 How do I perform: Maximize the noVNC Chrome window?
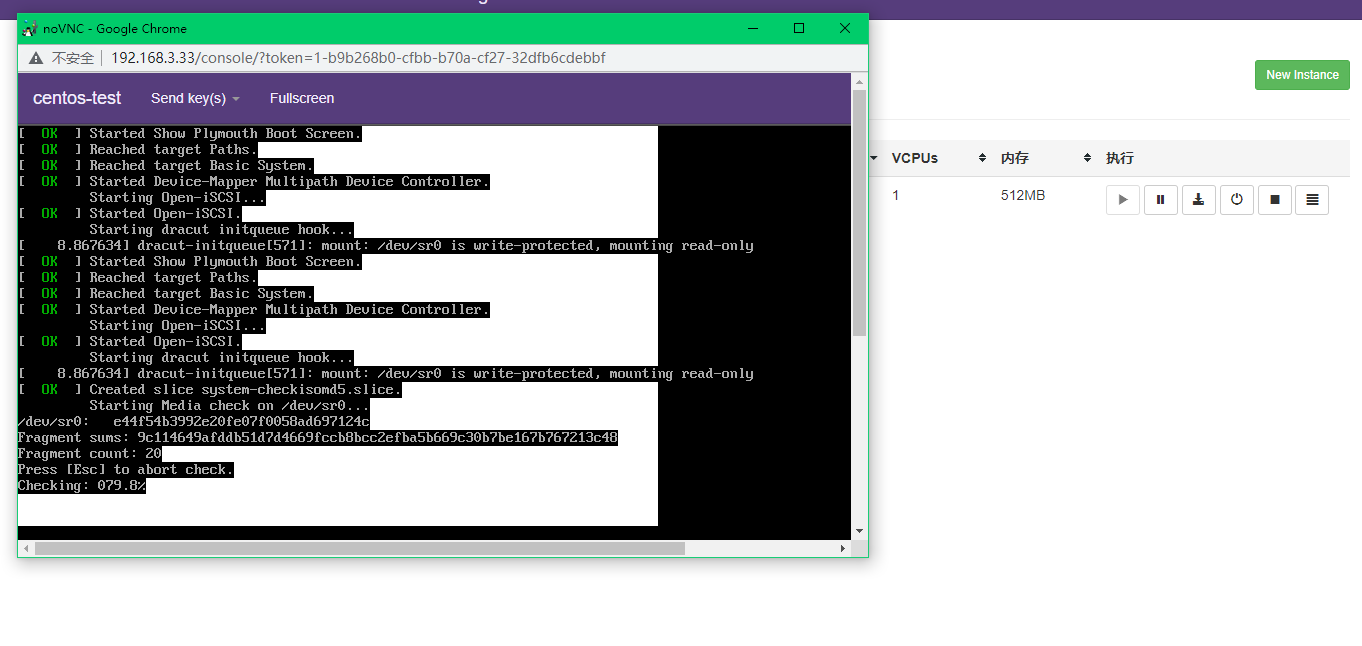pos(799,29)
